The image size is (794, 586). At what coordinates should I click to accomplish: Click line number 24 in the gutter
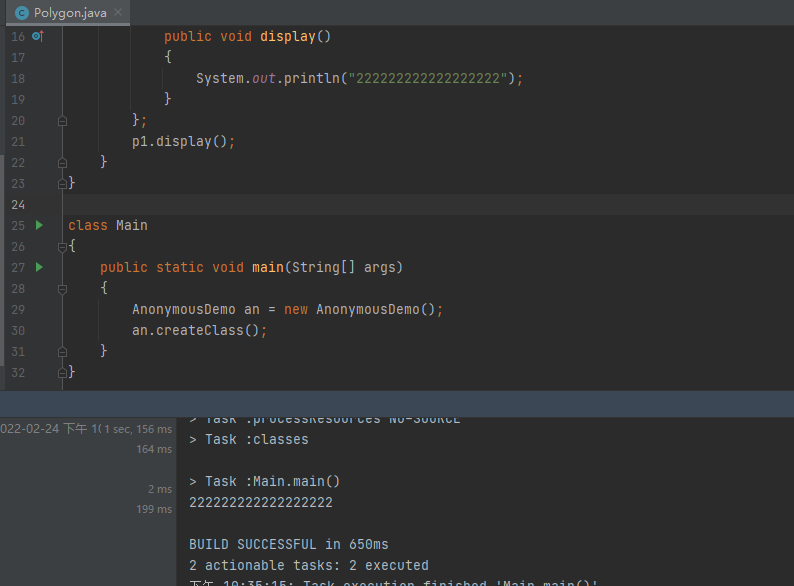point(17,204)
